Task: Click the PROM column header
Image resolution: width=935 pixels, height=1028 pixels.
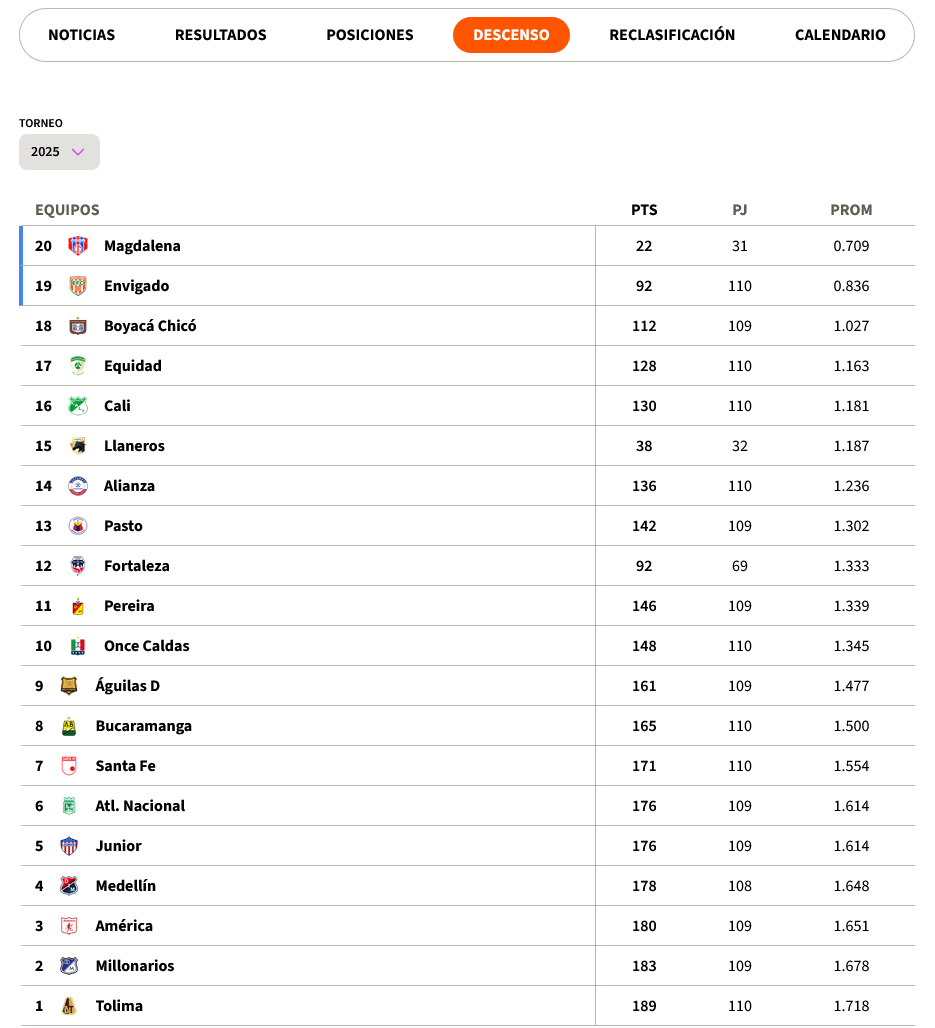Action: (851, 210)
